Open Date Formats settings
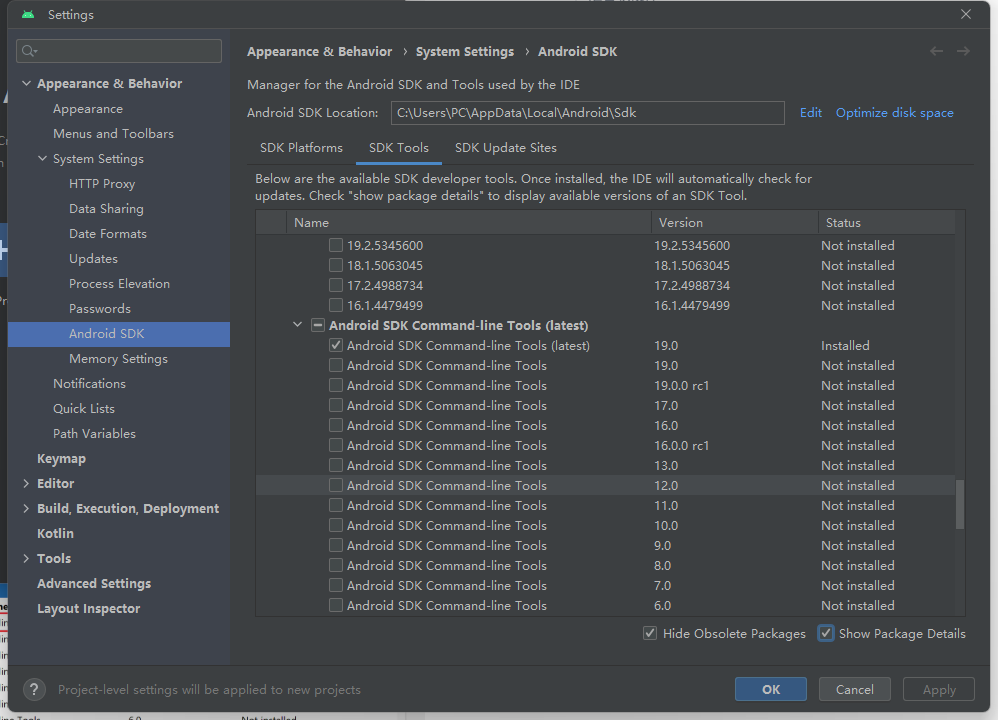998x720 pixels. click(x=108, y=234)
